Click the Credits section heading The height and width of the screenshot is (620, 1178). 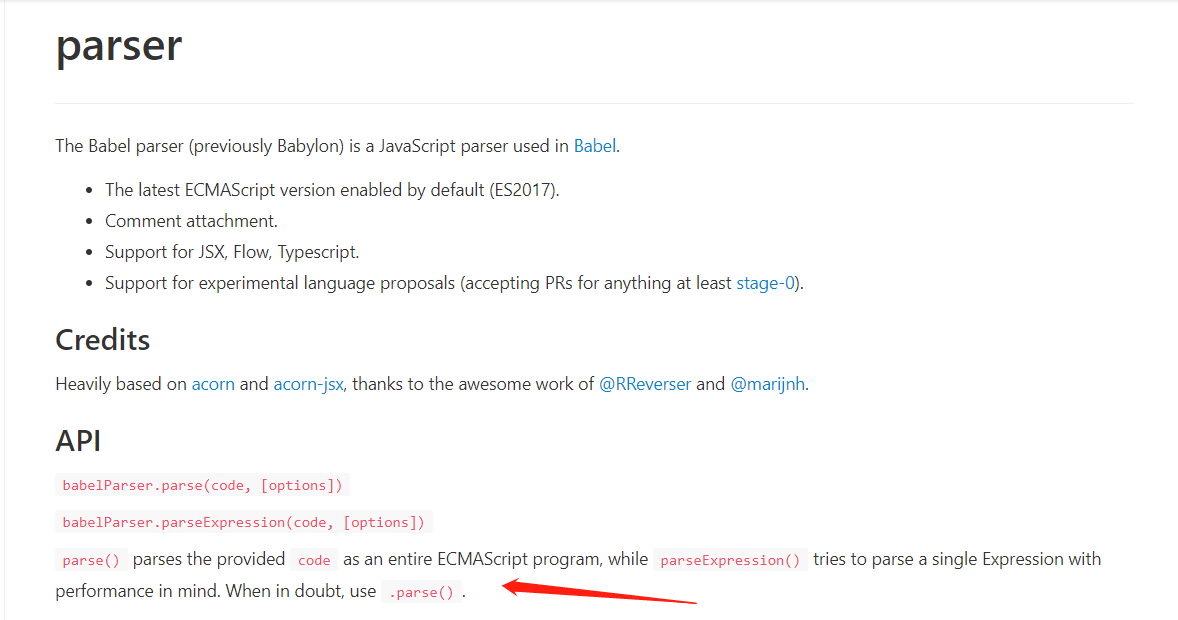point(103,340)
